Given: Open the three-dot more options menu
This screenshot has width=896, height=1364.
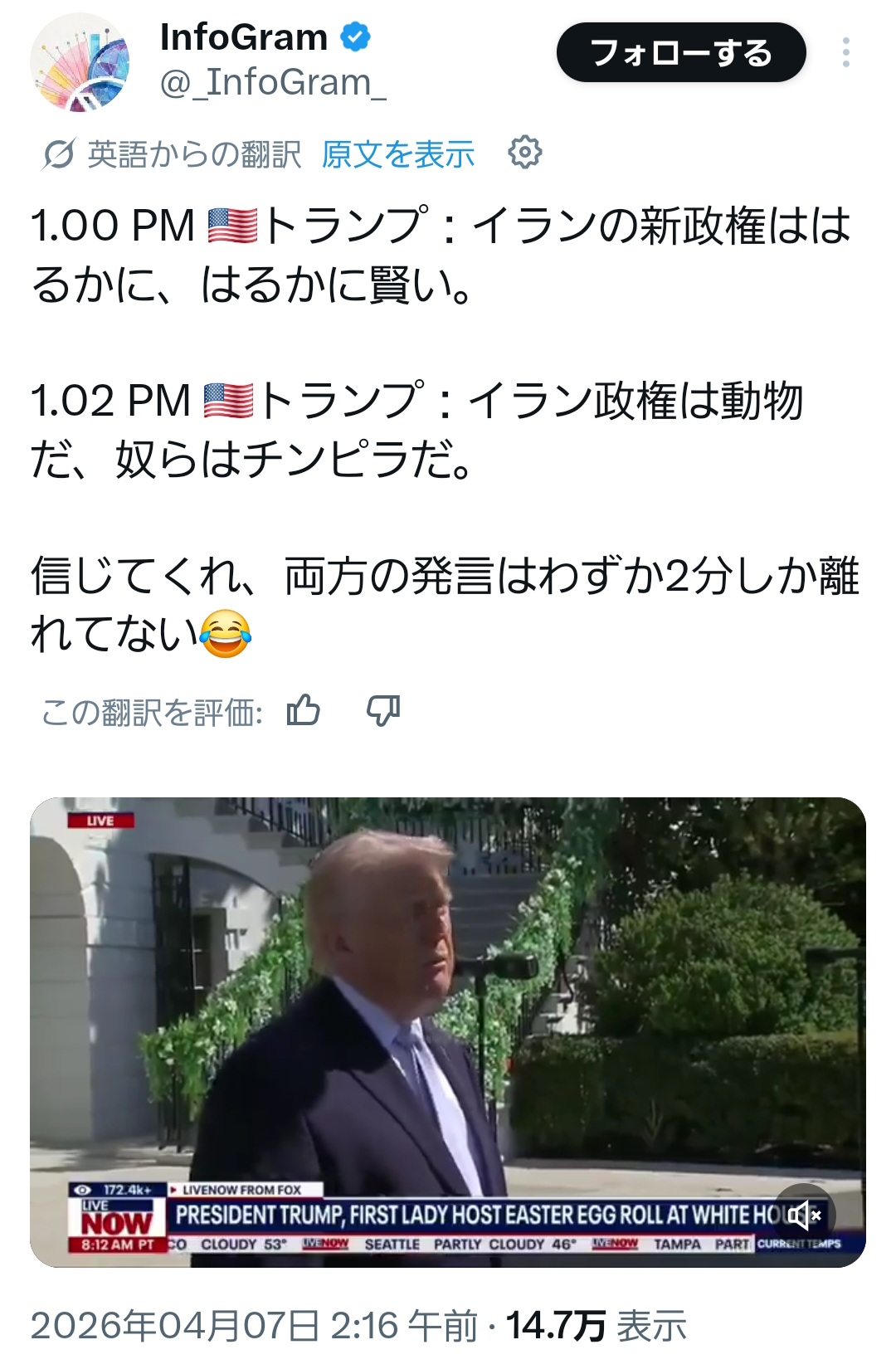Looking at the screenshot, I should tap(845, 52).
